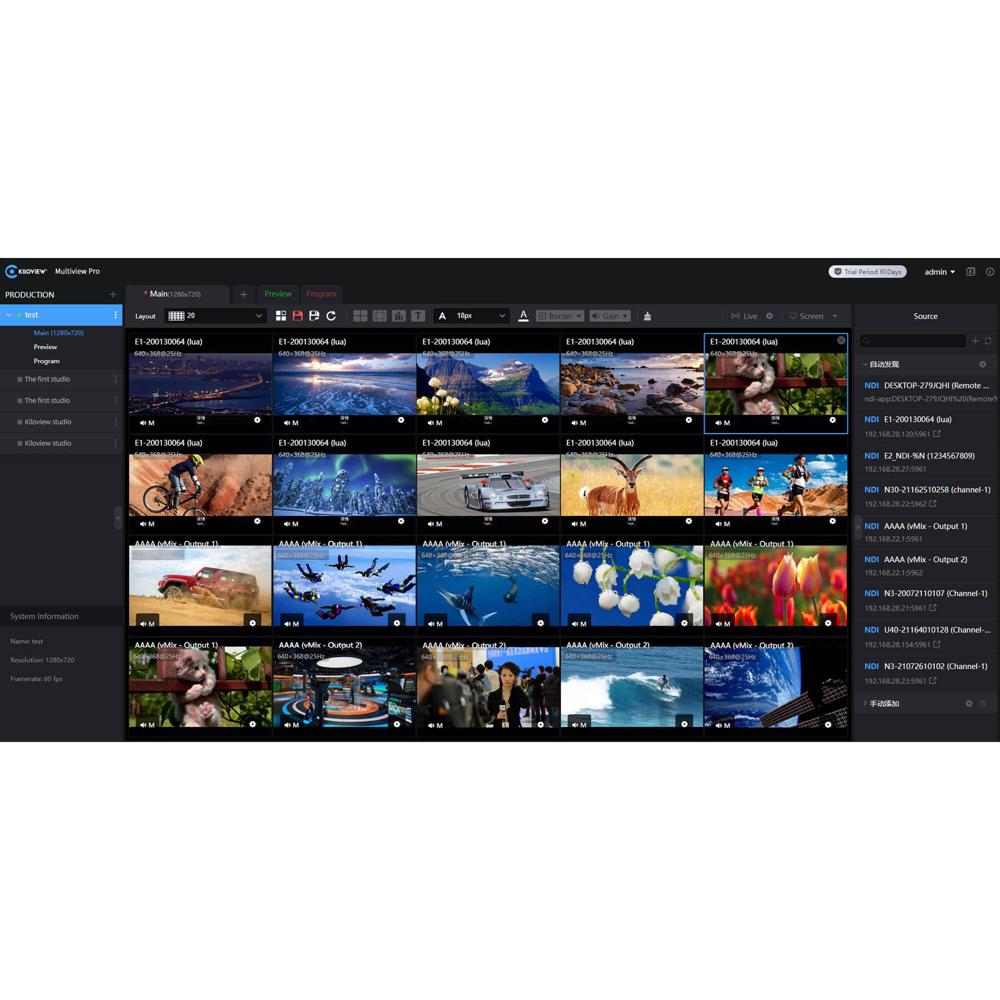Toggle the Live streaming button
The width and height of the screenshot is (1000, 1000).
coord(744,316)
